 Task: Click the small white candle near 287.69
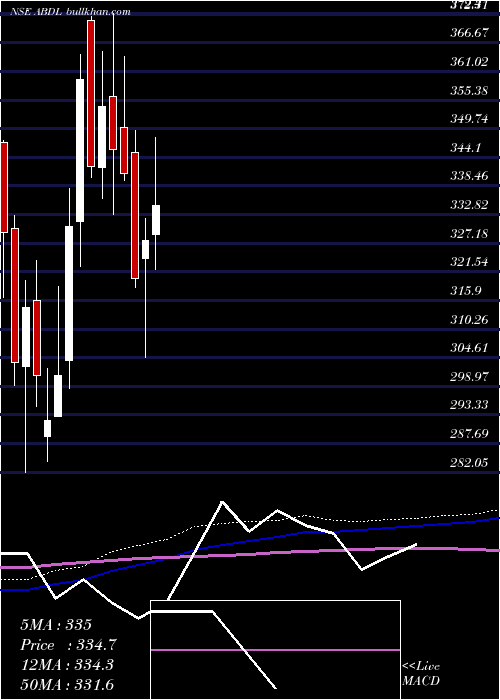(47, 428)
